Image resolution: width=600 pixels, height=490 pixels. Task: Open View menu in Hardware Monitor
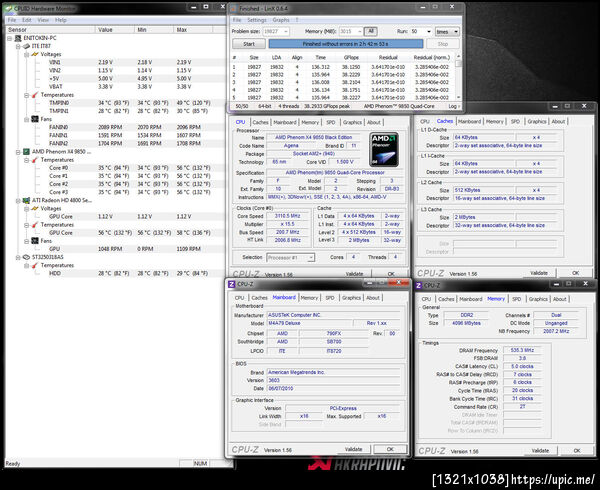(43, 20)
